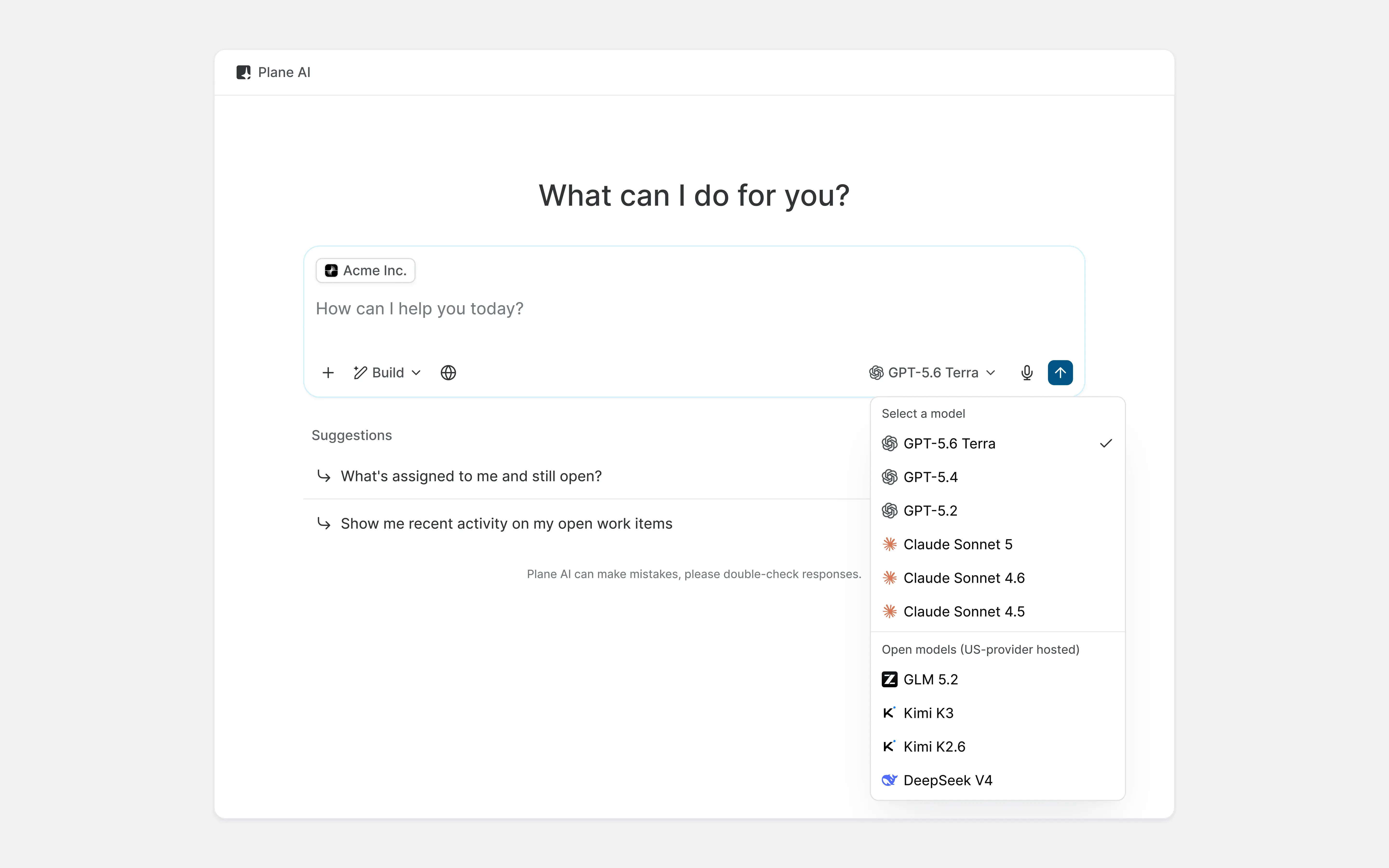The image size is (1389, 868).
Task: Click the microphone voice input icon
Action: pos(1027,373)
